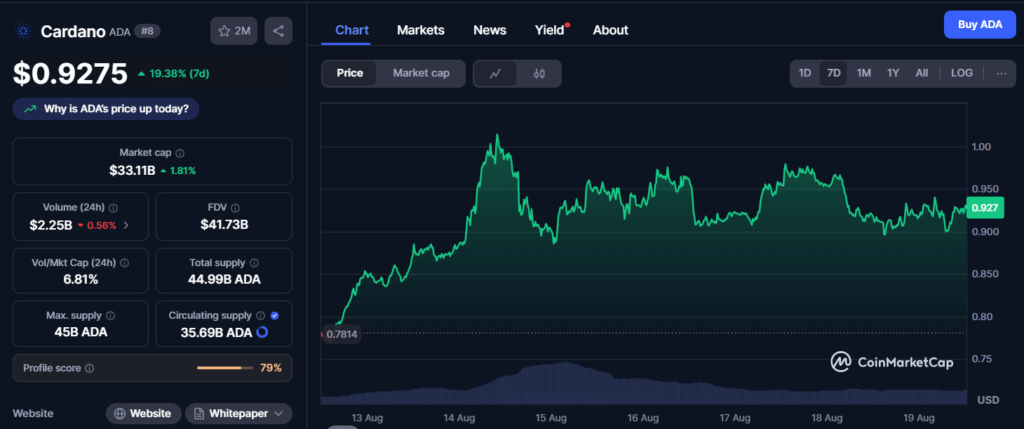Click the 45B ADA max supply
This screenshot has height=429, width=1024.
(x=81, y=332)
